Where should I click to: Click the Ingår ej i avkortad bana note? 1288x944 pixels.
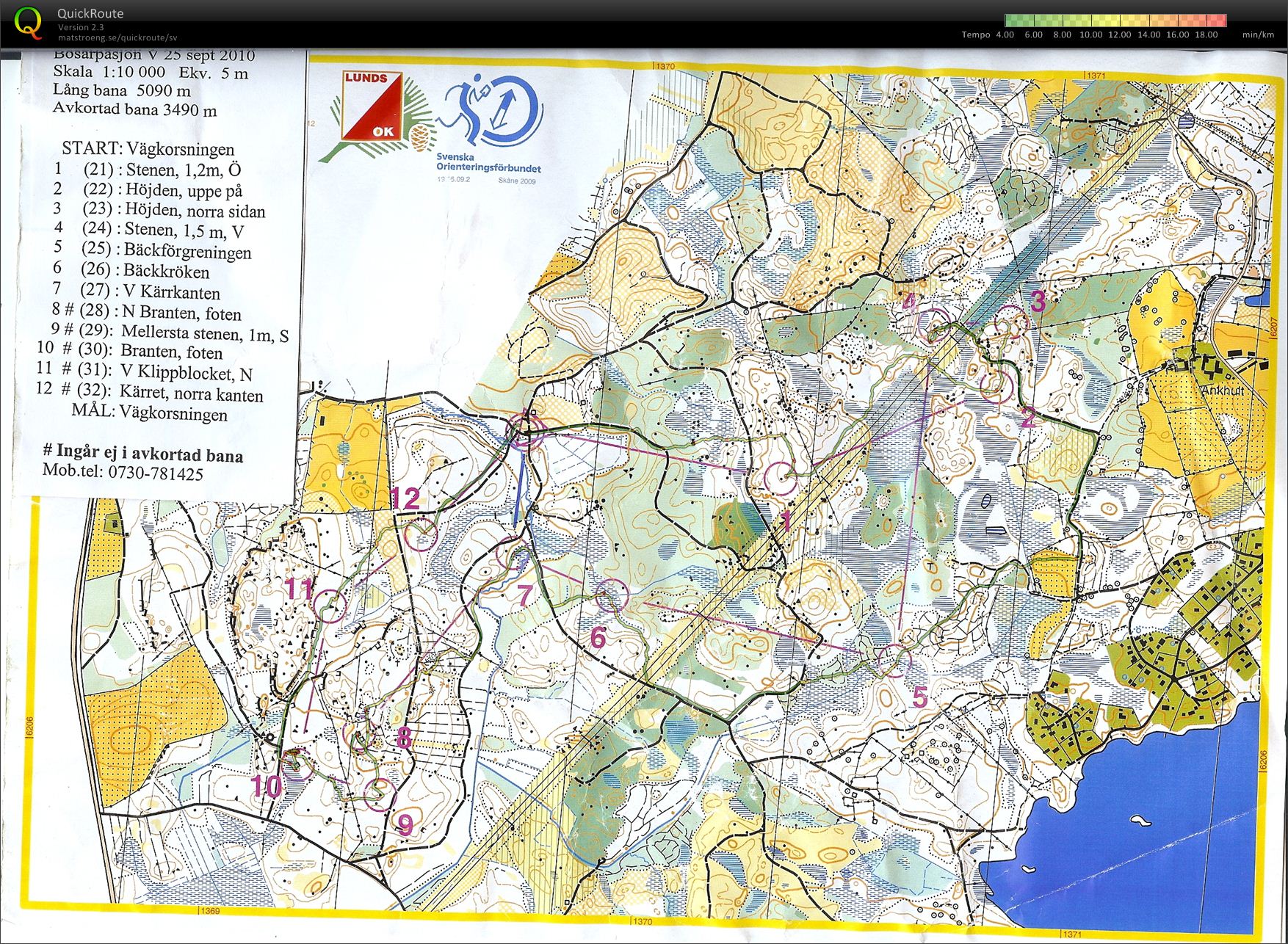tap(143, 454)
